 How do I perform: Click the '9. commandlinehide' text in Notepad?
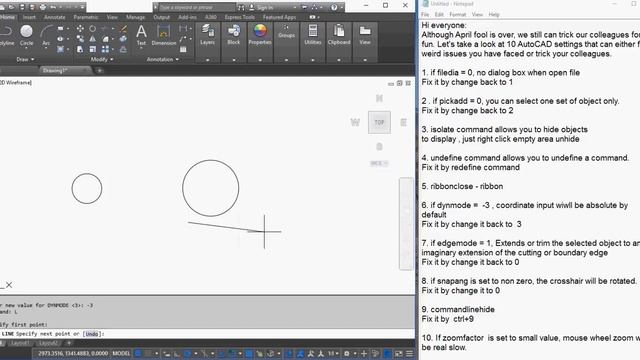tap(458, 309)
